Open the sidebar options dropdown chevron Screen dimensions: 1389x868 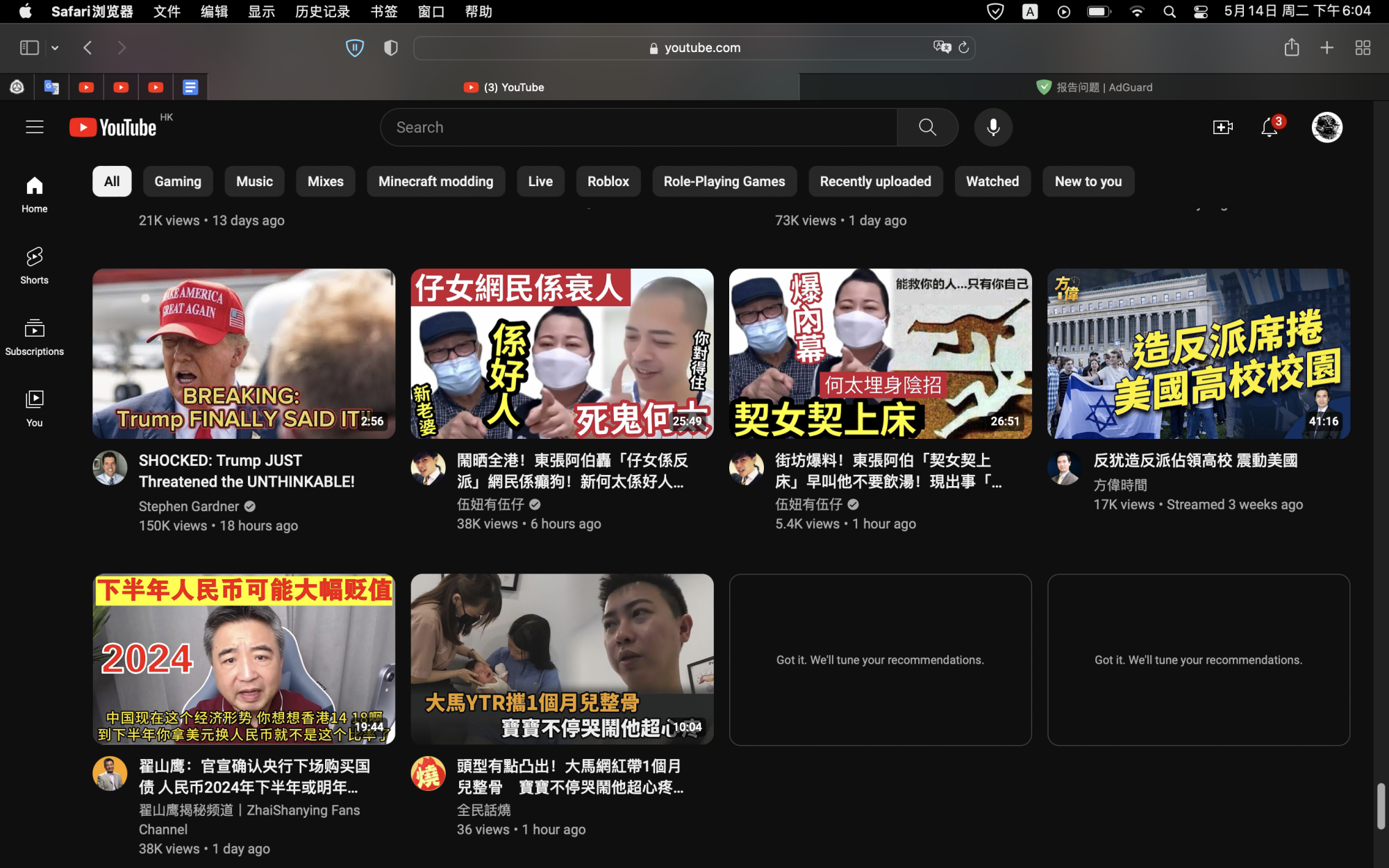pyautogui.click(x=54, y=47)
